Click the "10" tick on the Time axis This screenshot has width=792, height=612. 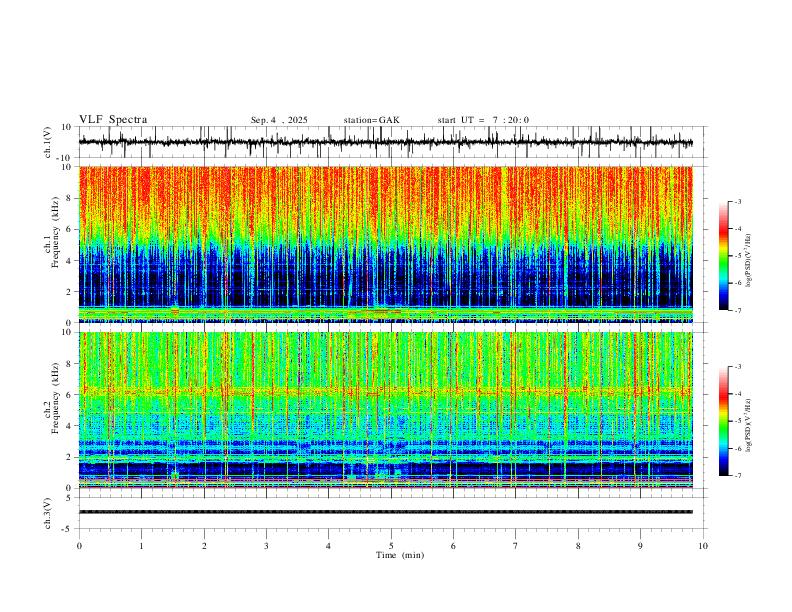pyautogui.click(x=703, y=546)
